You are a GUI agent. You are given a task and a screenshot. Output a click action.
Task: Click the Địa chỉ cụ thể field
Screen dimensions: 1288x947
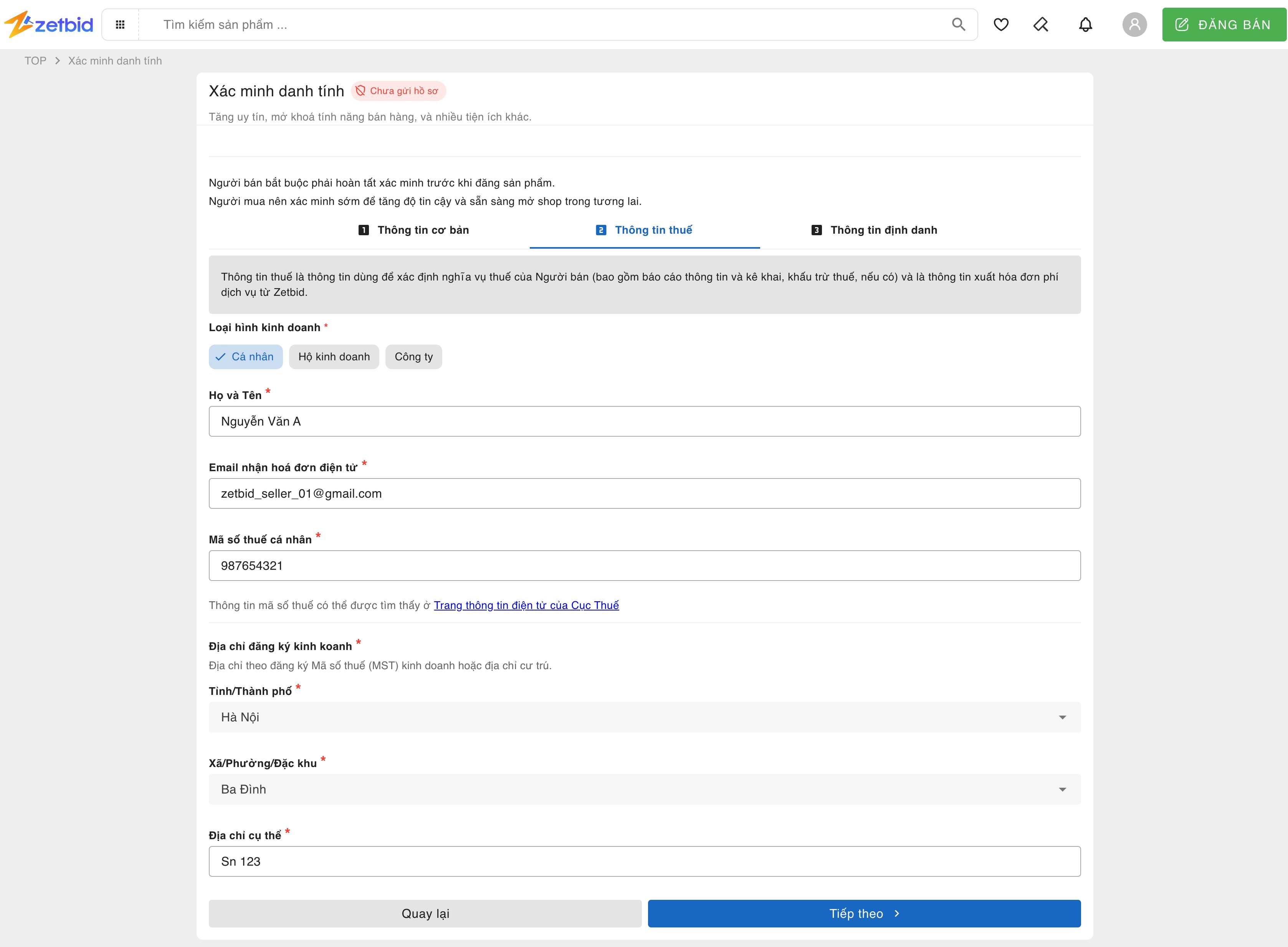tap(645, 861)
